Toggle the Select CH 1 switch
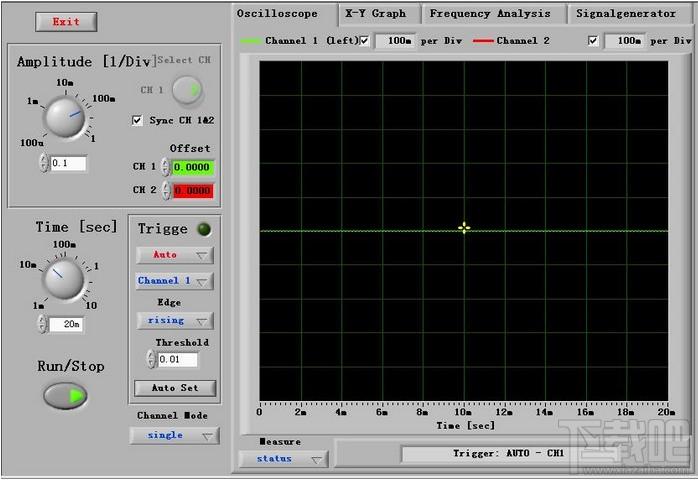The width and height of the screenshot is (698, 480). 187,90
